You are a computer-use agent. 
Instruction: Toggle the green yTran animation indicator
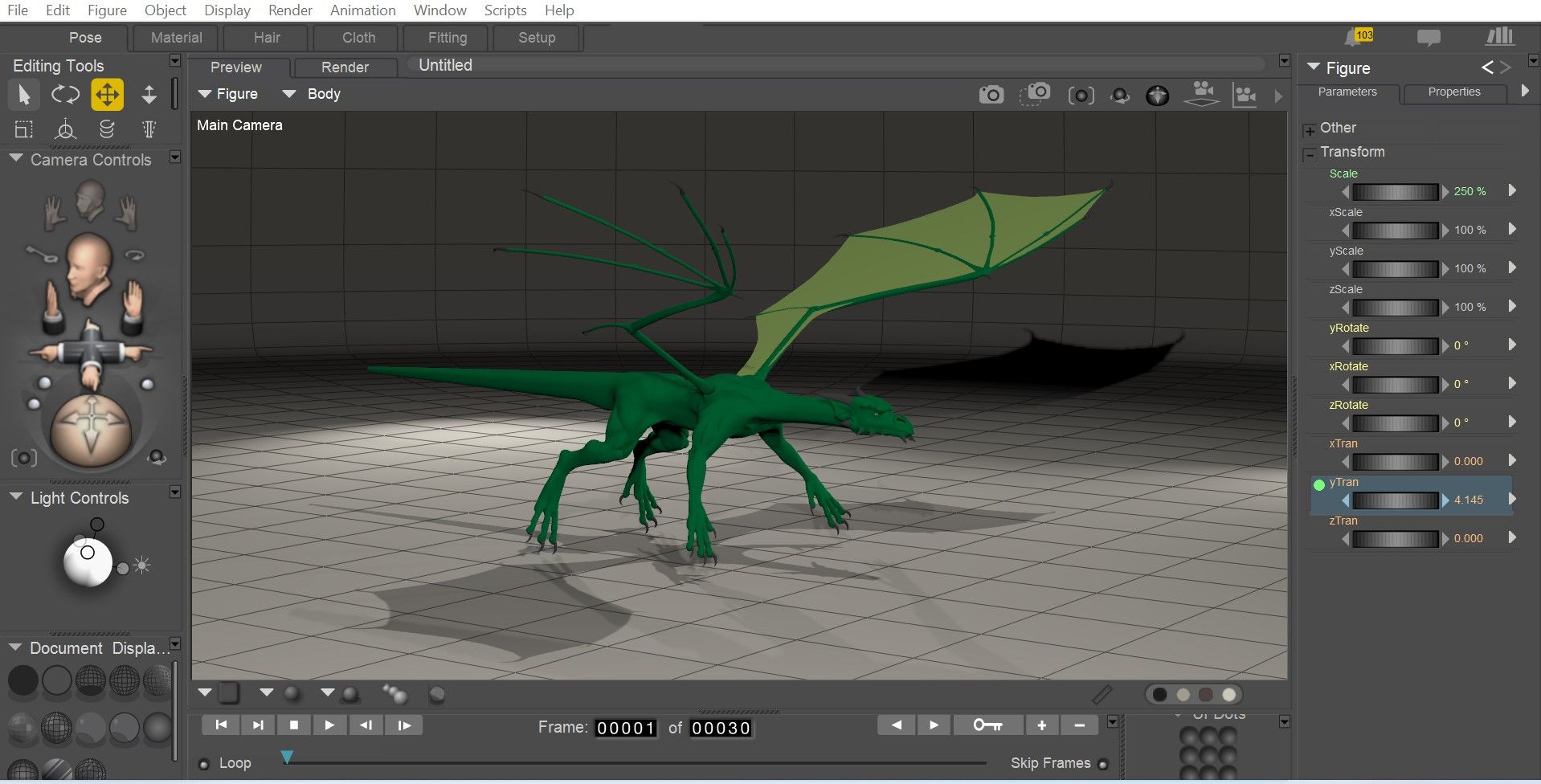[1318, 484]
